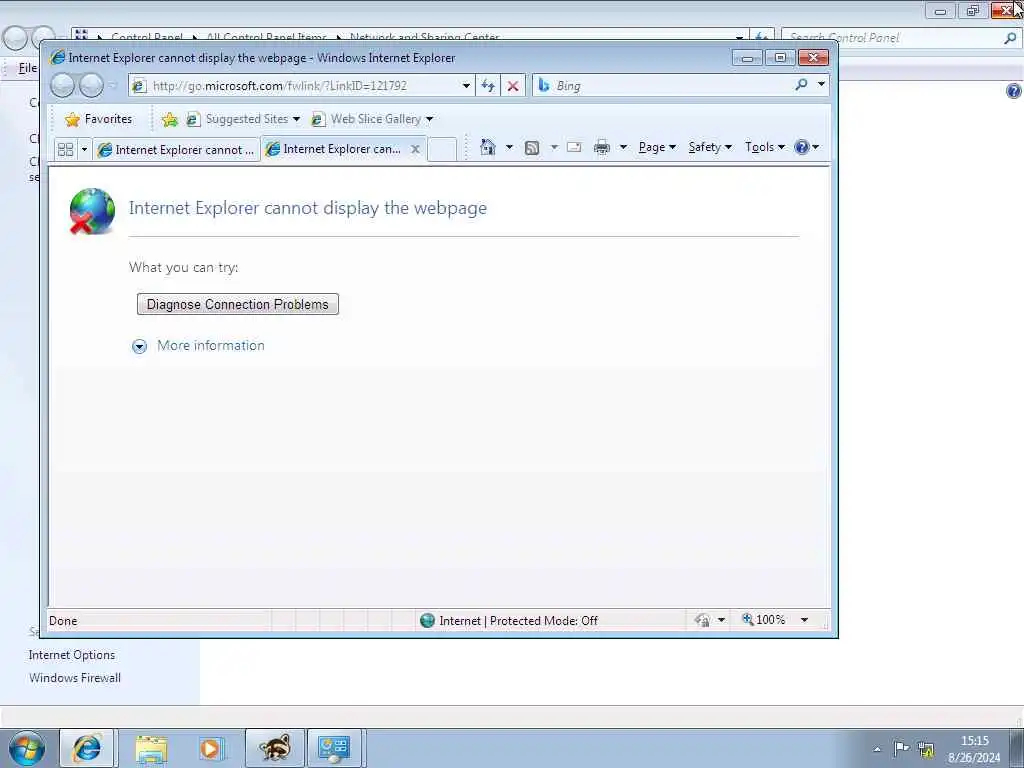
Task: Click the Bing search magnifier icon
Action: pos(801,85)
